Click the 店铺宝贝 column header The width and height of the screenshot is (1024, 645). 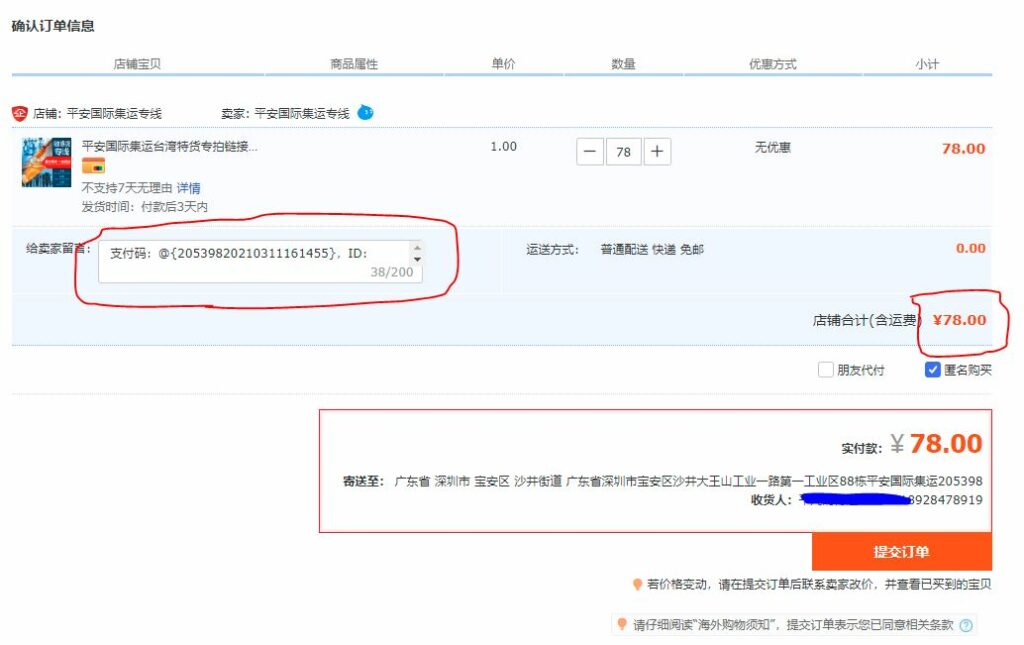137,64
